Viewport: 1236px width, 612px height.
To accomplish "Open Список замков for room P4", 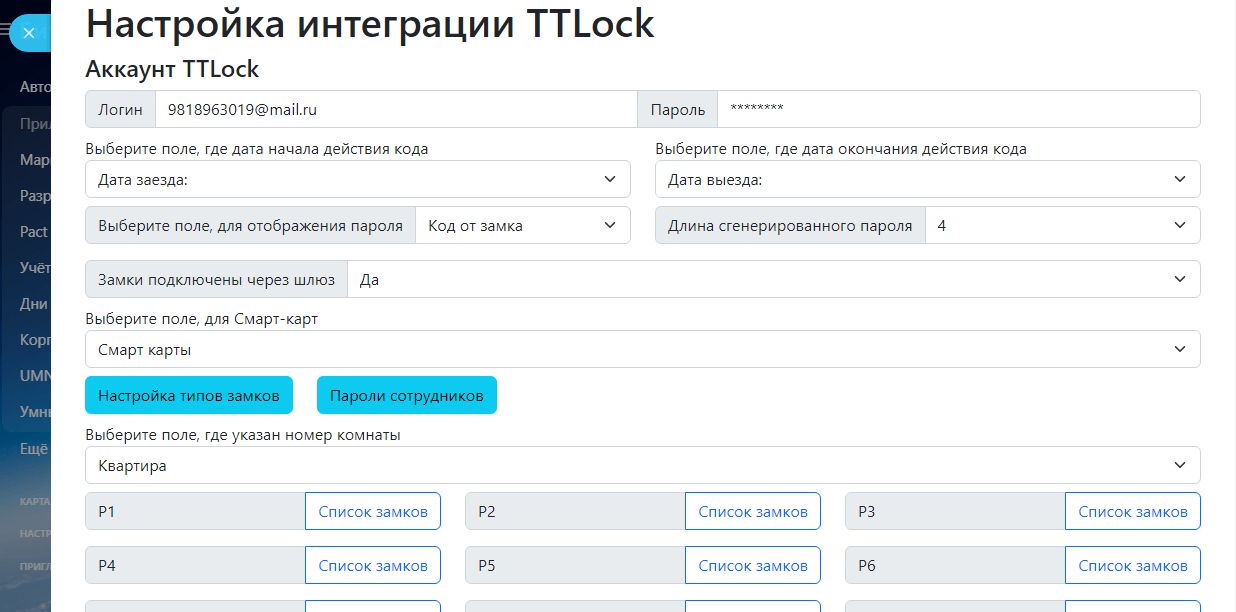I will coord(373,566).
